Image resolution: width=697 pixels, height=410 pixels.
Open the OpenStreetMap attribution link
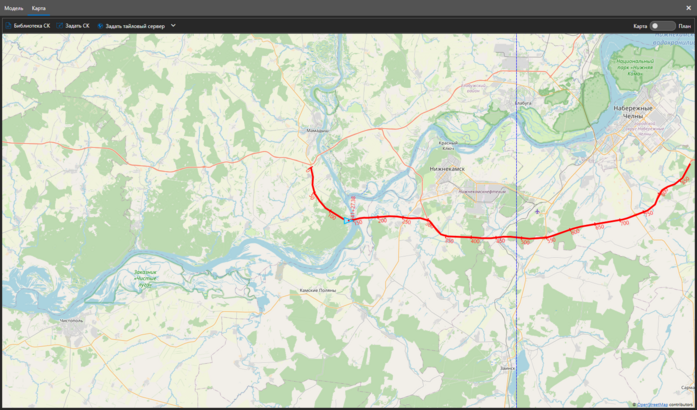pyautogui.click(x=652, y=405)
